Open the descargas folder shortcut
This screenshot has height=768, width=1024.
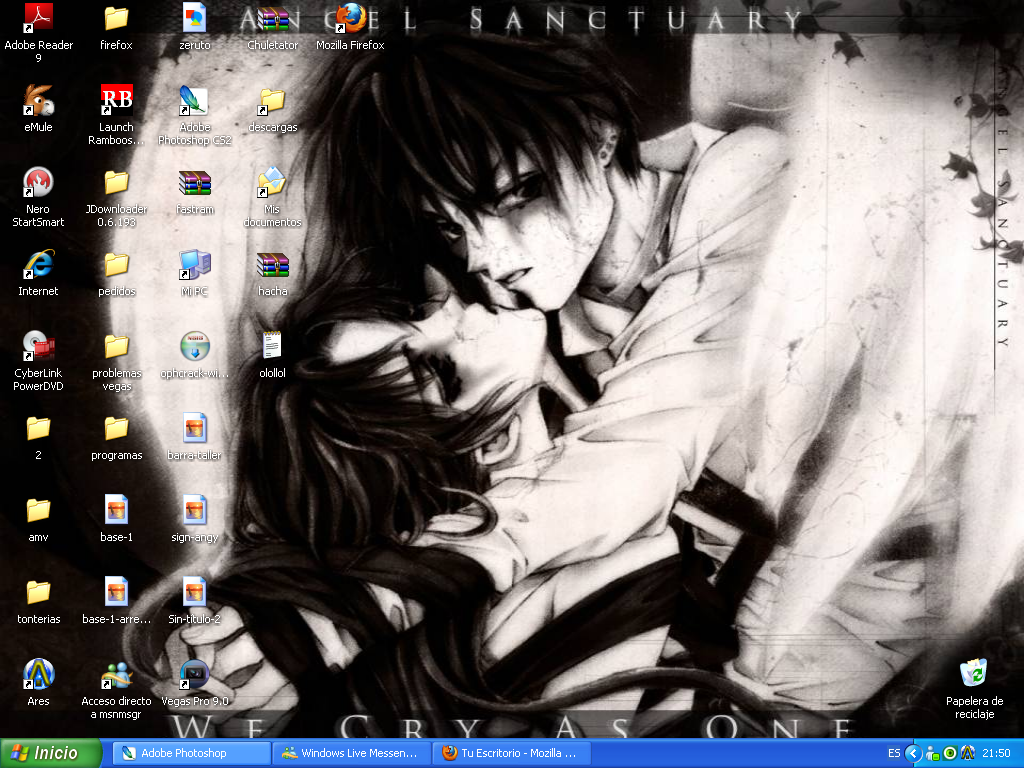coord(272,101)
